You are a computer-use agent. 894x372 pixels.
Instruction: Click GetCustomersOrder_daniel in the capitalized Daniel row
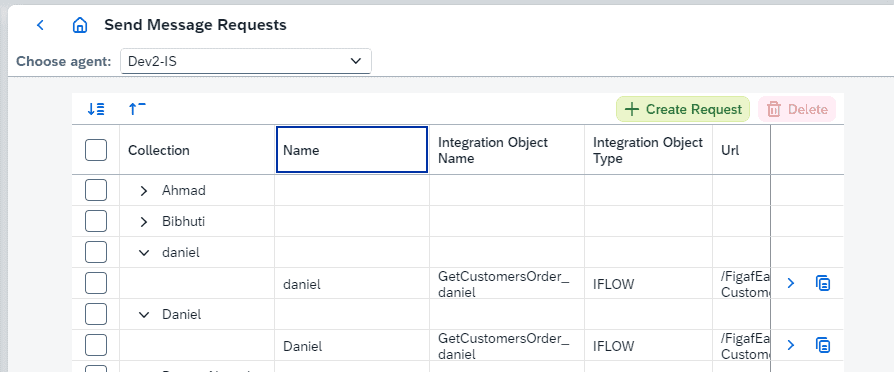pos(503,346)
